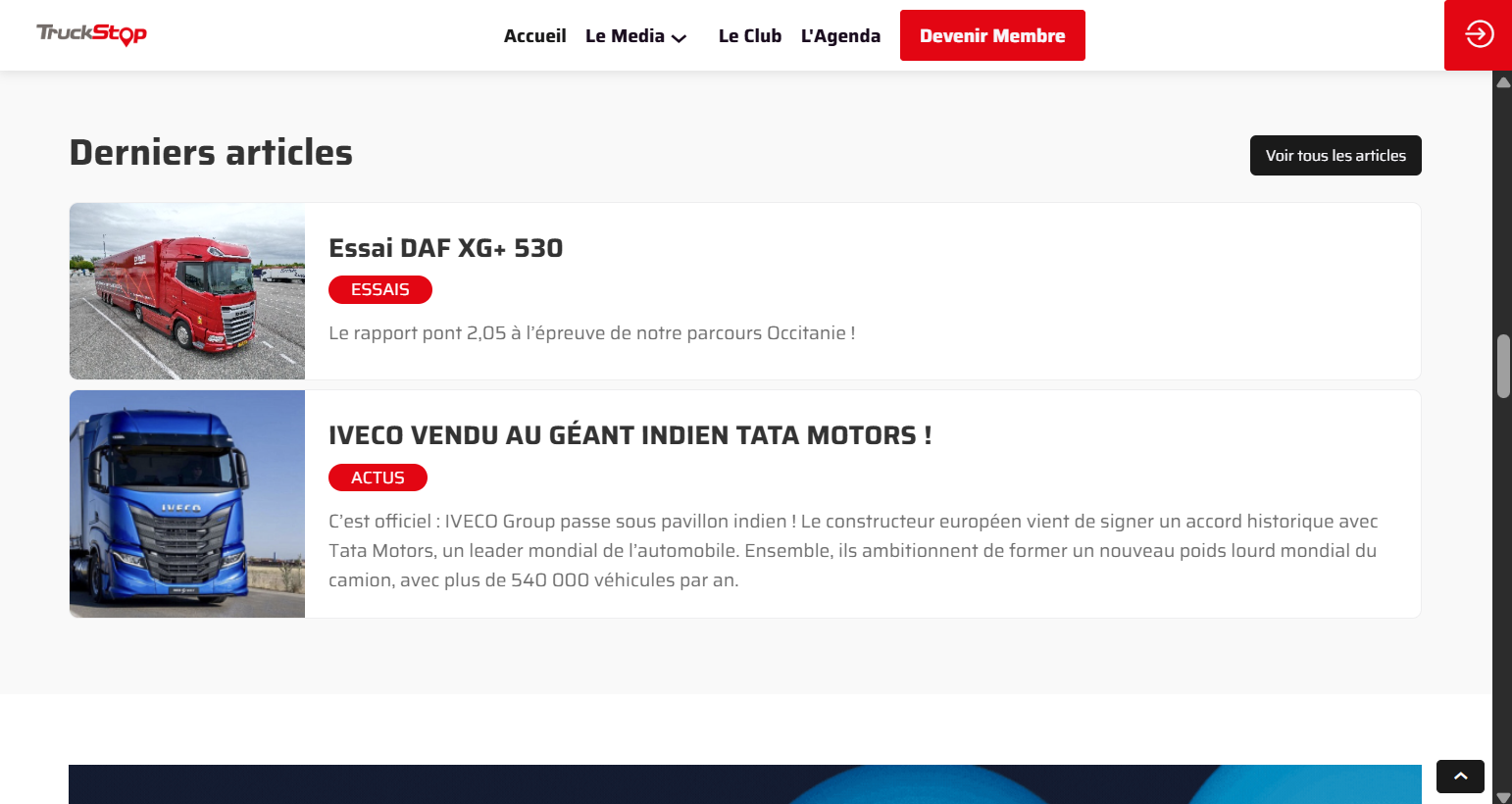Click the scrollbar down arrow

coord(1502,797)
